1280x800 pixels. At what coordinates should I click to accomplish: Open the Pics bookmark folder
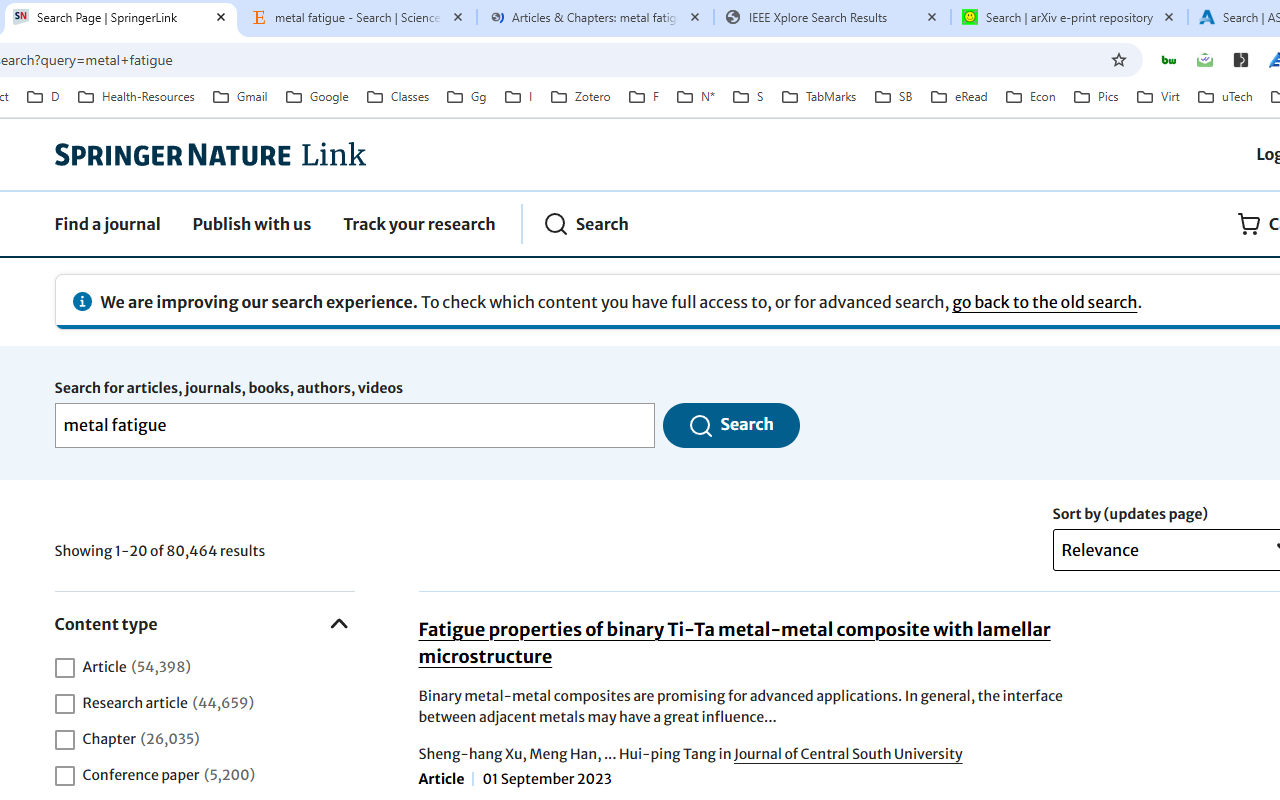(x=1096, y=97)
